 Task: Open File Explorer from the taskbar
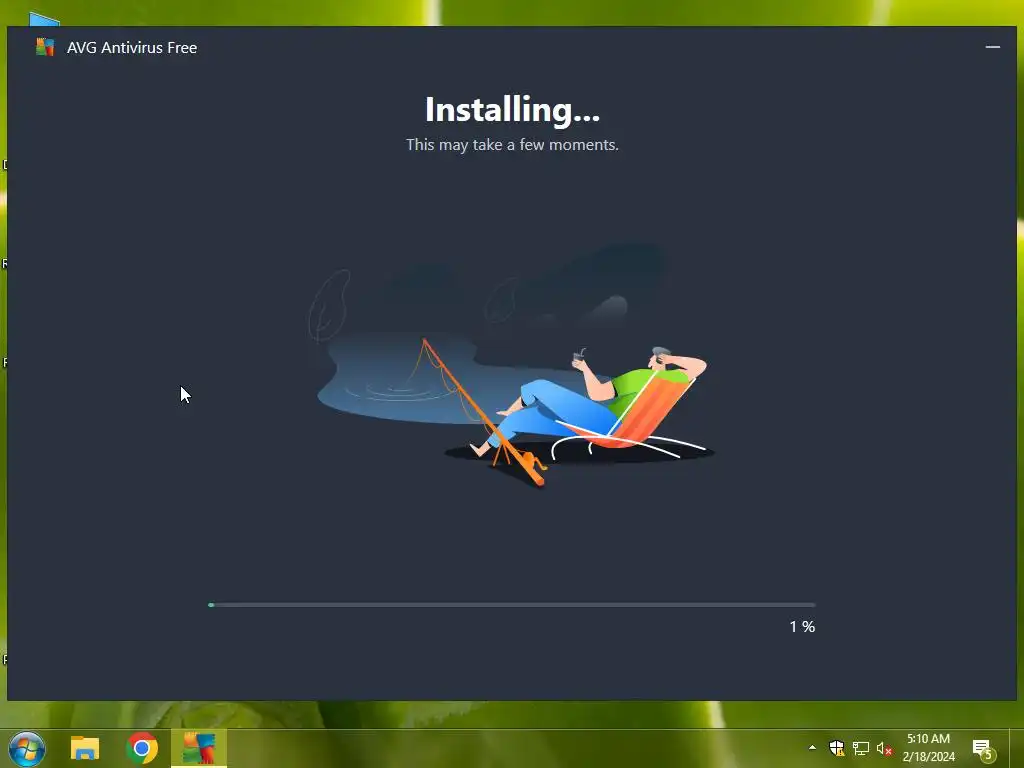(x=85, y=748)
